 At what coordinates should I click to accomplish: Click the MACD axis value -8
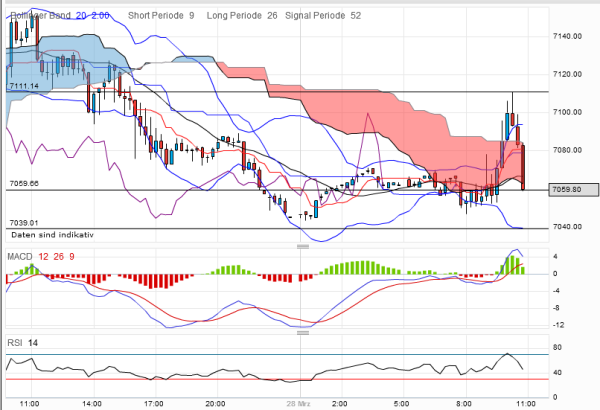[x=556, y=308]
